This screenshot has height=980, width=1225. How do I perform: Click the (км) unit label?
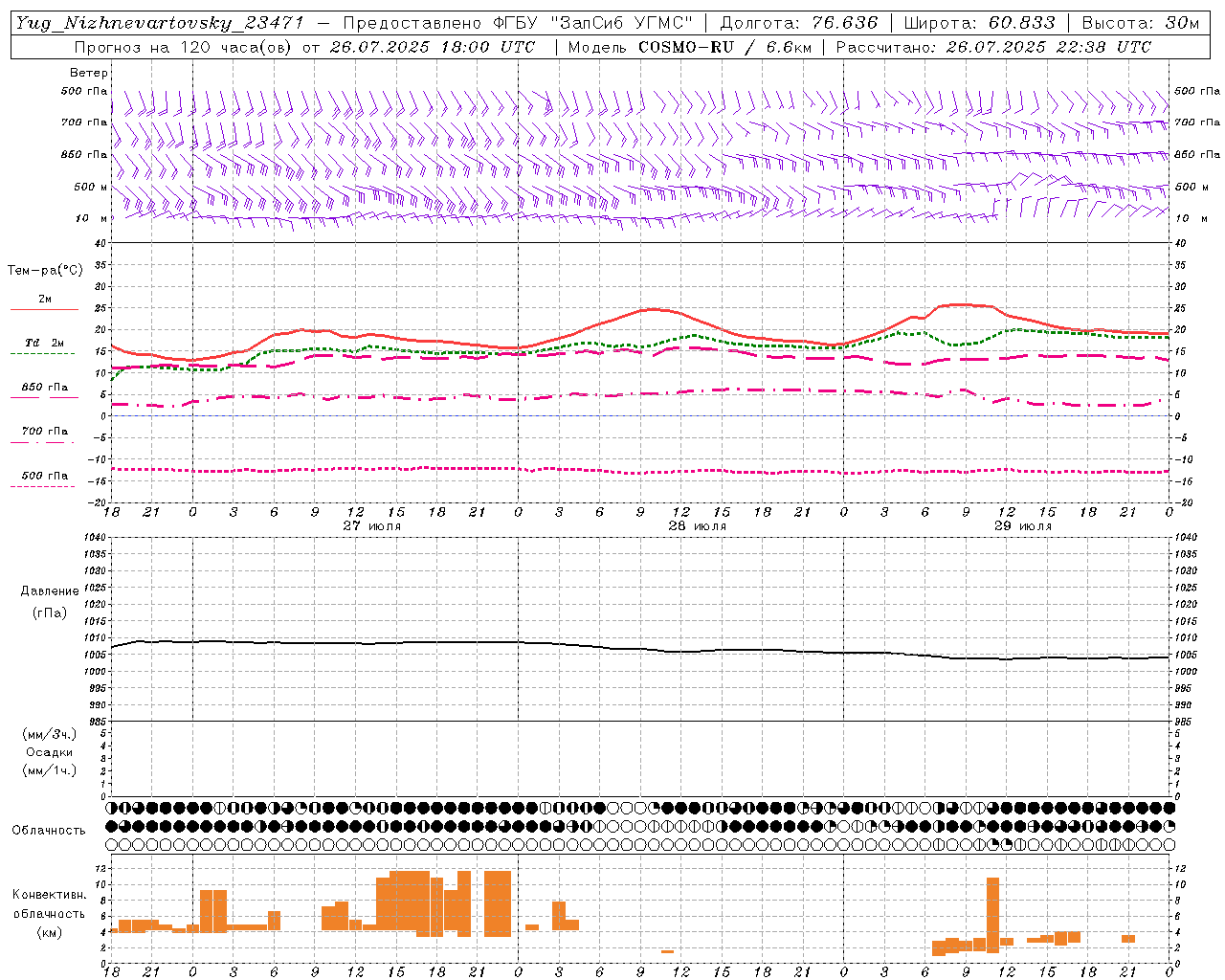pyautogui.click(x=50, y=932)
